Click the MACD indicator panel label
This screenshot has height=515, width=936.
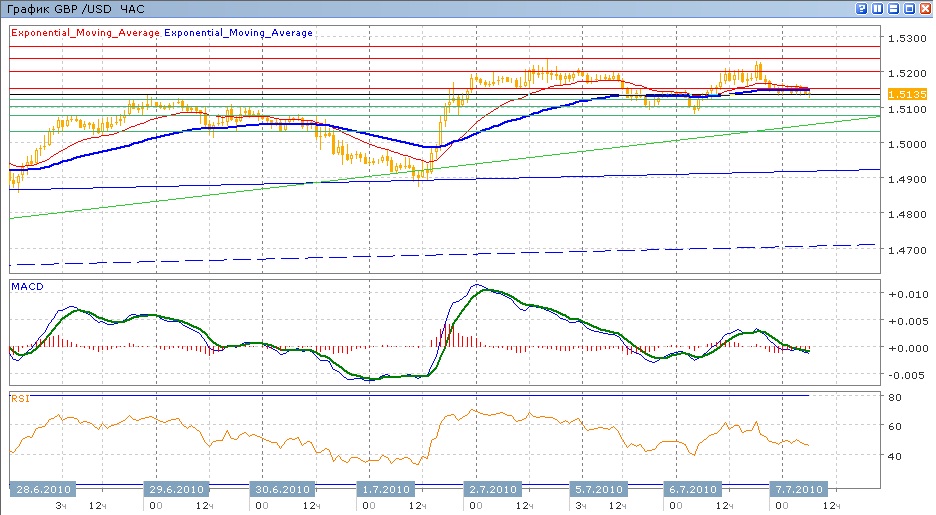tap(25, 287)
